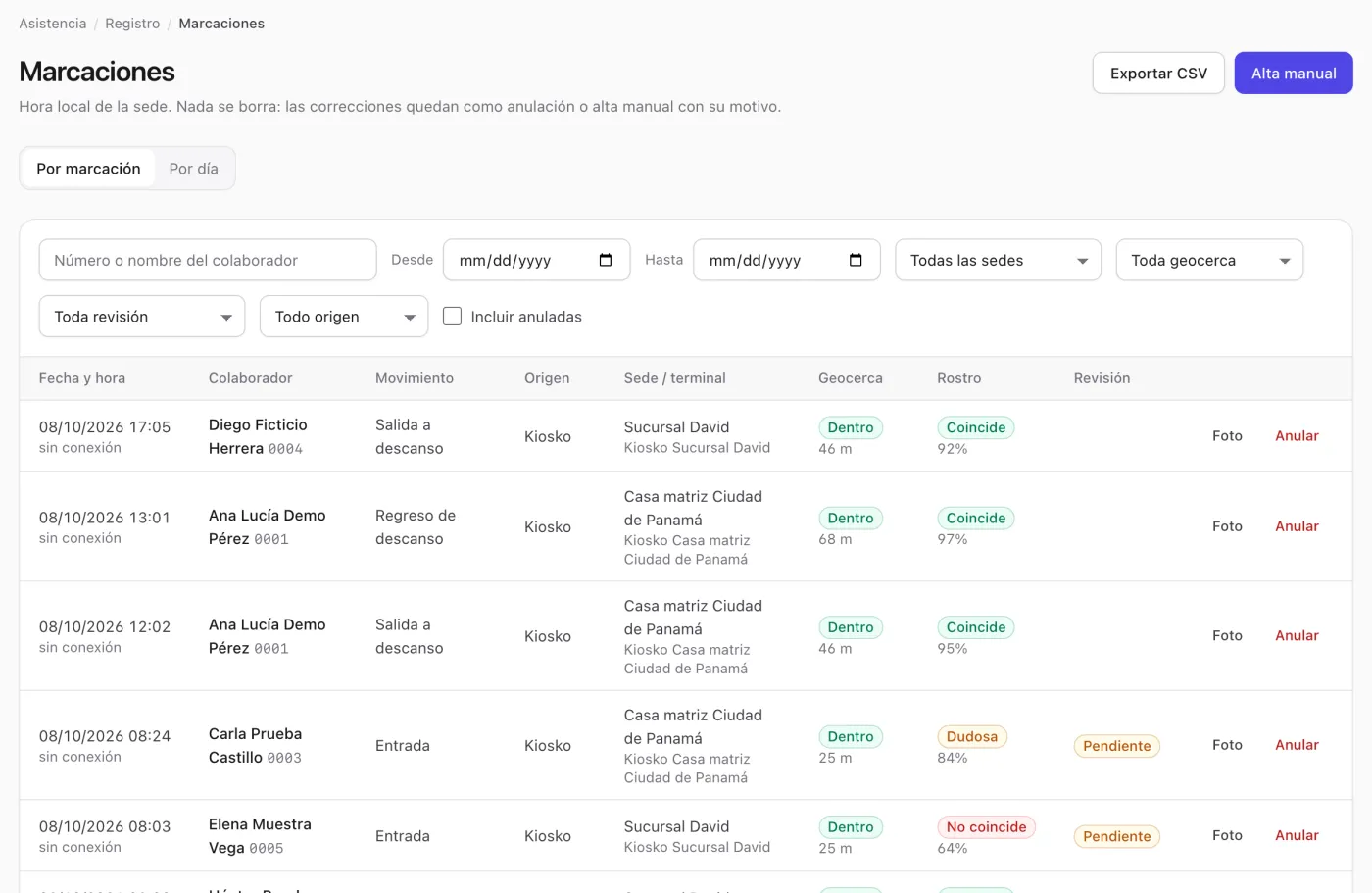Click Pendiente badge in Carla Prueba Castillo row

point(1117,746)
